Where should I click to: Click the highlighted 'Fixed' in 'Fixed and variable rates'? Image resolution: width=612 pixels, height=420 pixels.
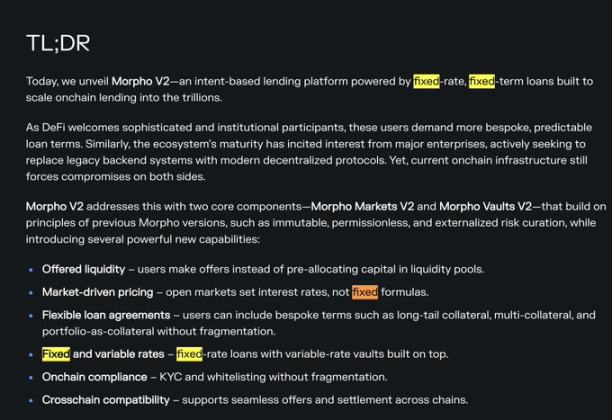[56, 354]
